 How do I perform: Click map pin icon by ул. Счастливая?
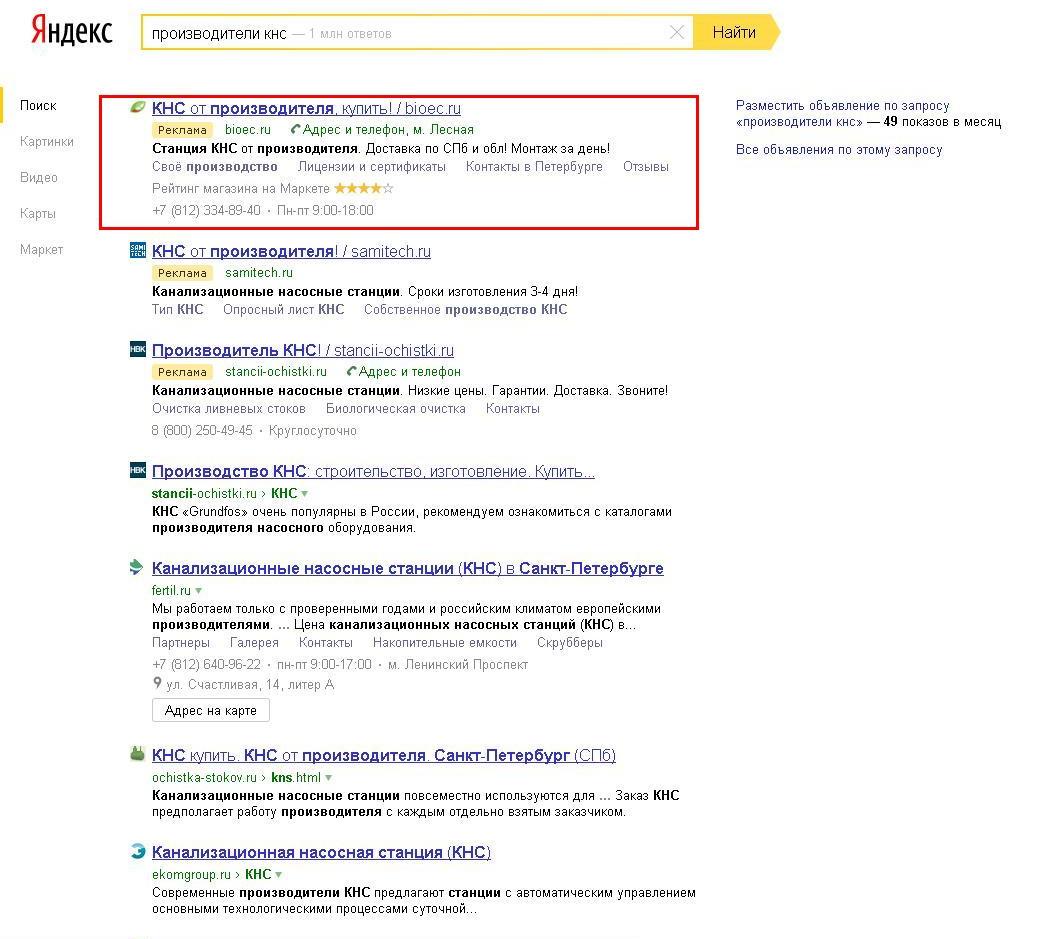[157, 683]
